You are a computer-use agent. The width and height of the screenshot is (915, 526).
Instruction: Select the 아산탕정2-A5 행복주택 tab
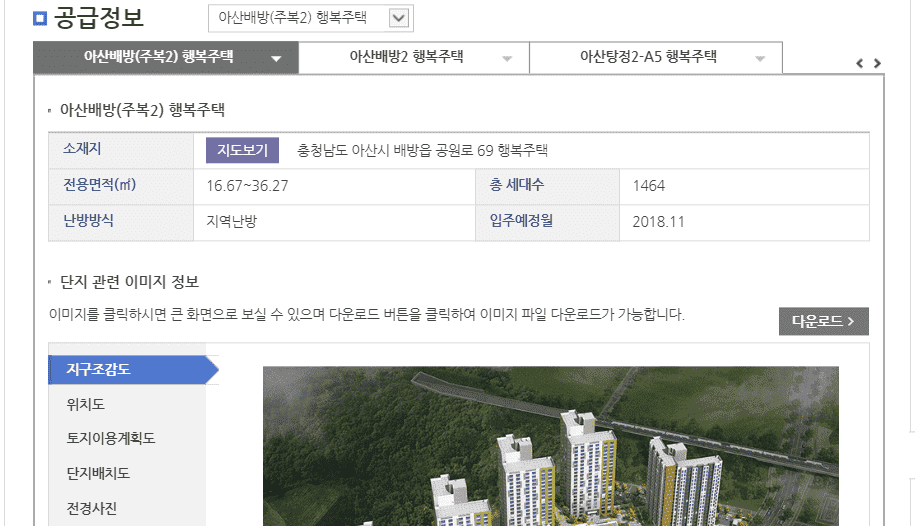click(x=648, y=57)
